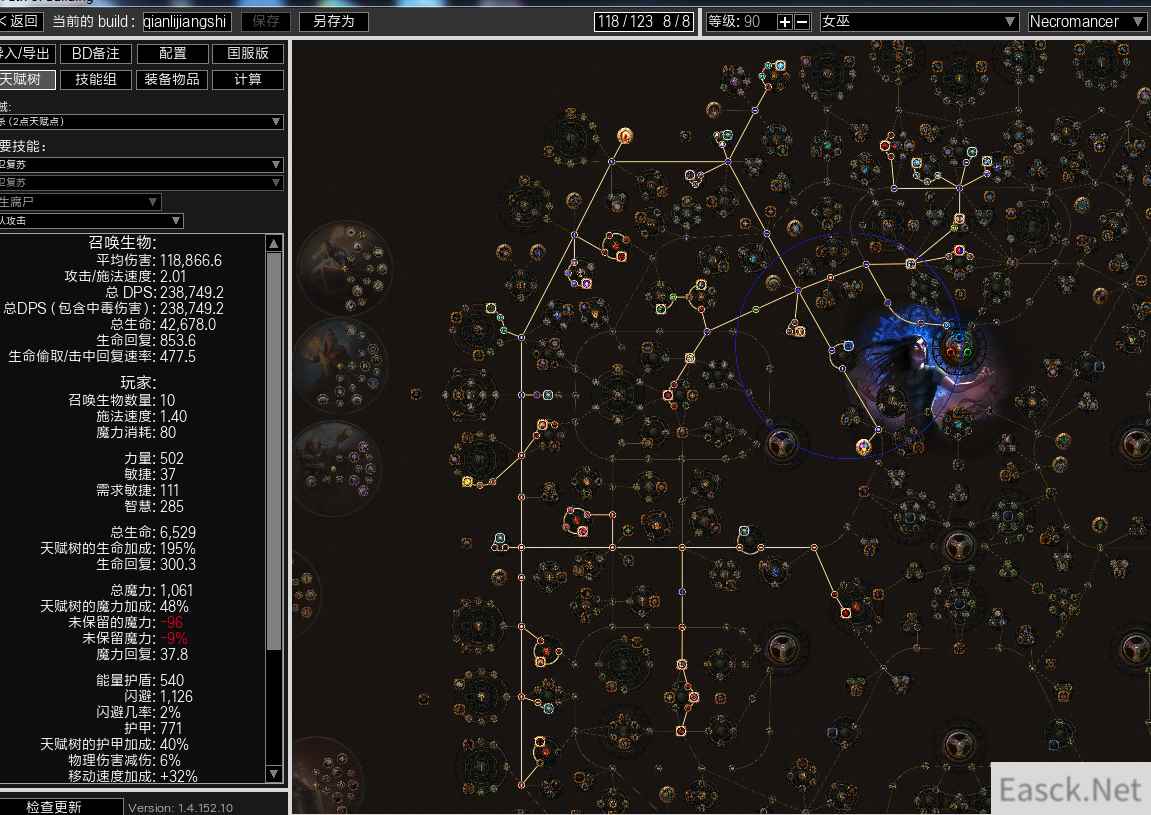Click jewel socket on the blue radius ring's lower left

pos(782,443)
